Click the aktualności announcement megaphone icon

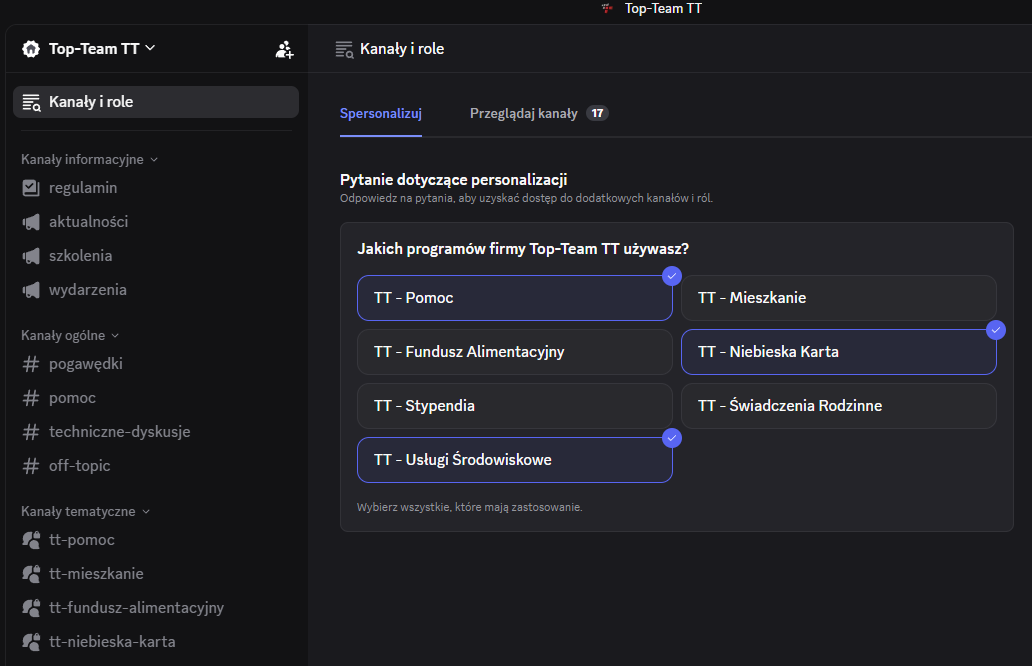(31, 222)
